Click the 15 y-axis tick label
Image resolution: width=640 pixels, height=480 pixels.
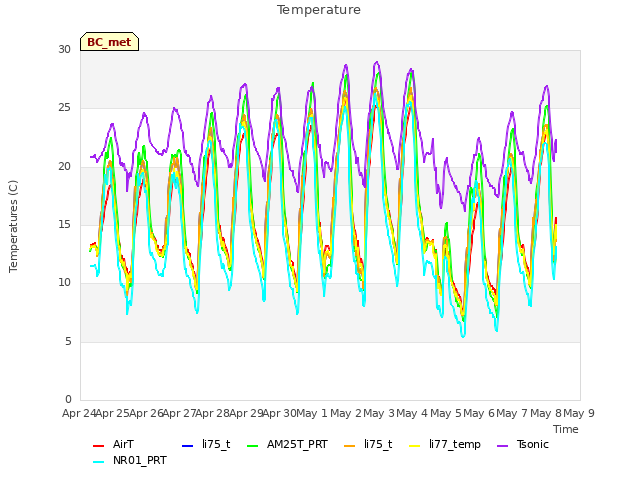tap(64, 224)
